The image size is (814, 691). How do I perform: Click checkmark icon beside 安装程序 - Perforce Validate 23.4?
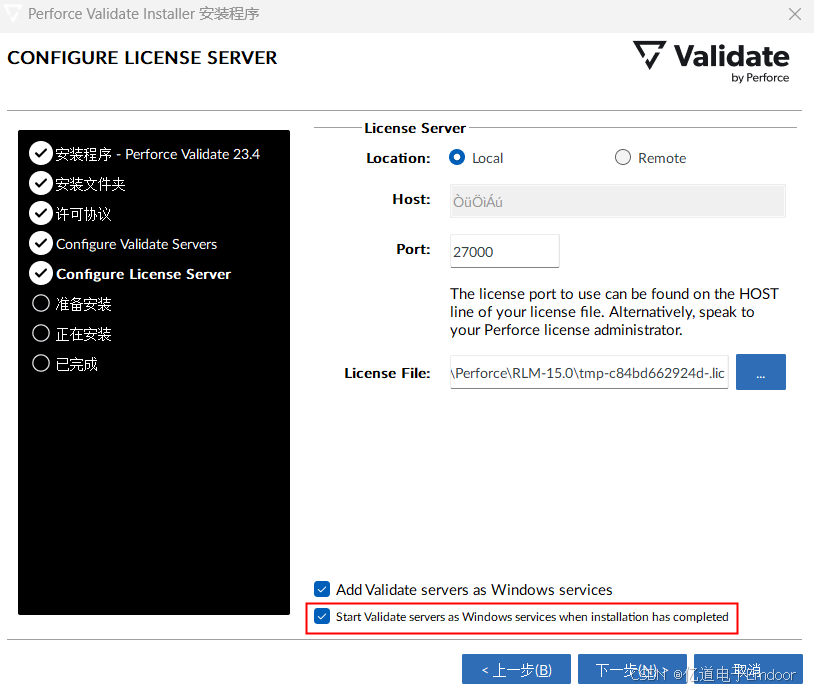(40, 153)
